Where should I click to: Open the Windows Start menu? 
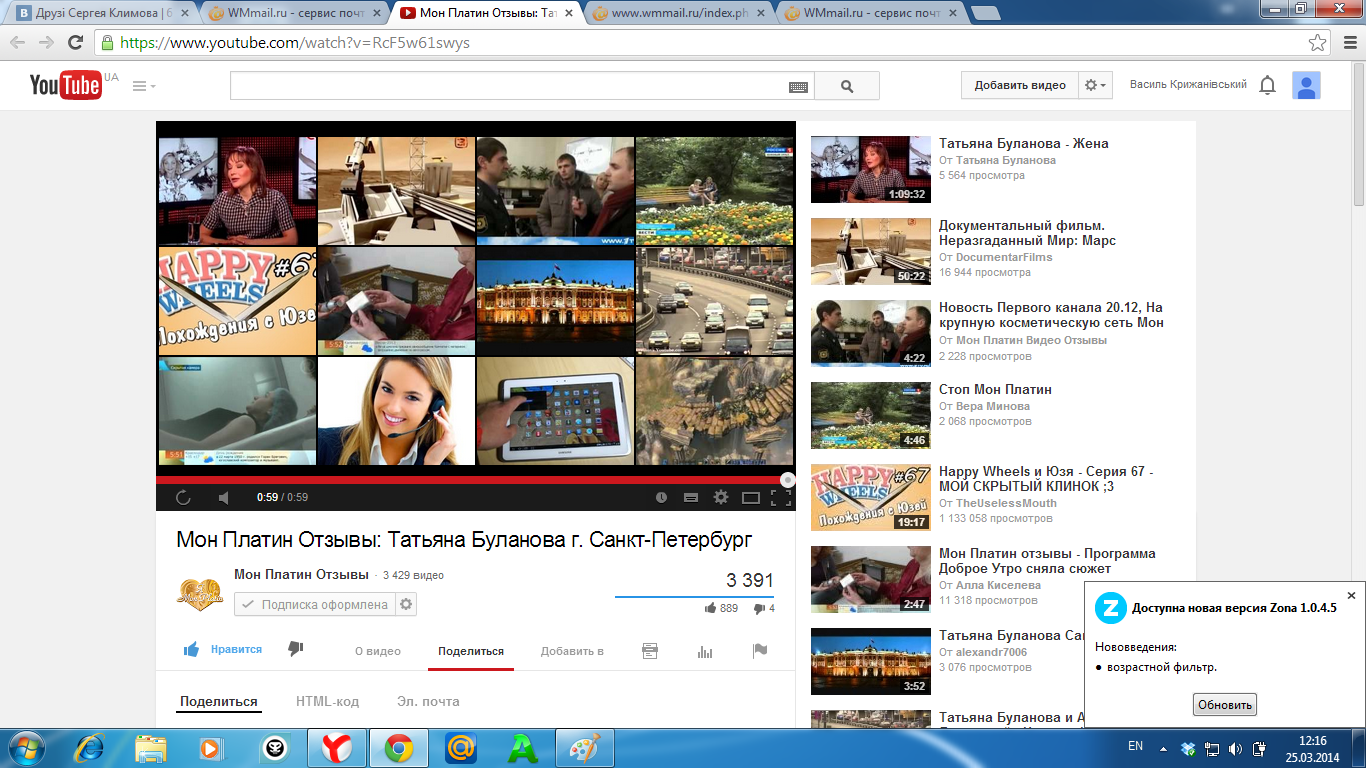(x=27, y=748)
